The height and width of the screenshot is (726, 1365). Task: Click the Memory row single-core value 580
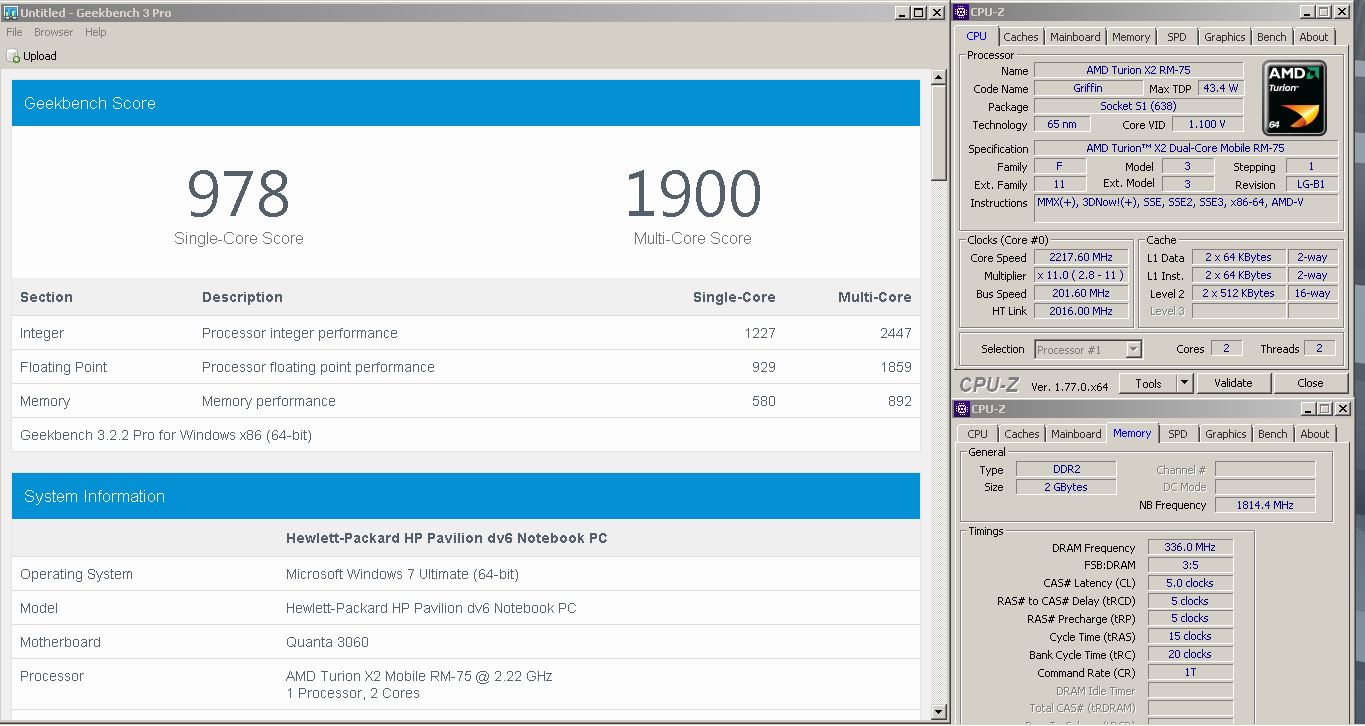(764, 401)
